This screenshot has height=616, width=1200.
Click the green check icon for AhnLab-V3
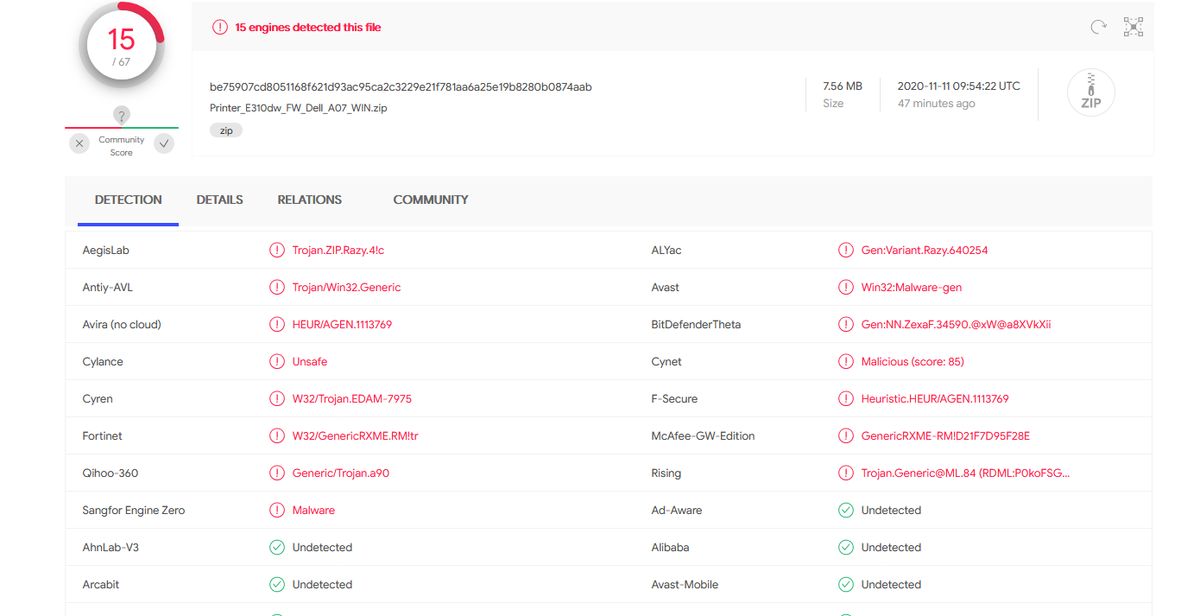point(277,547)
